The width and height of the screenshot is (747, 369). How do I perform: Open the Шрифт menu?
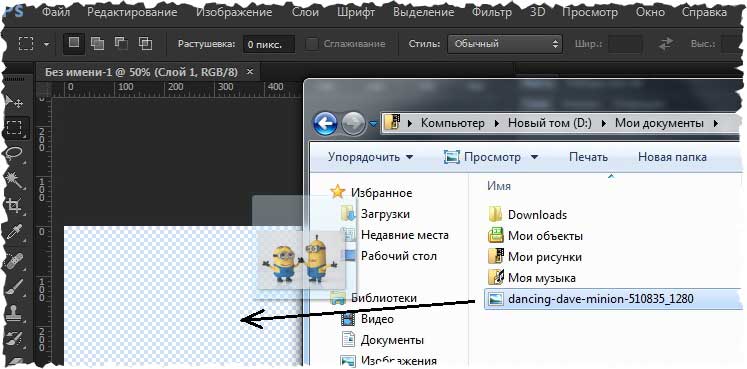point(356,12)
